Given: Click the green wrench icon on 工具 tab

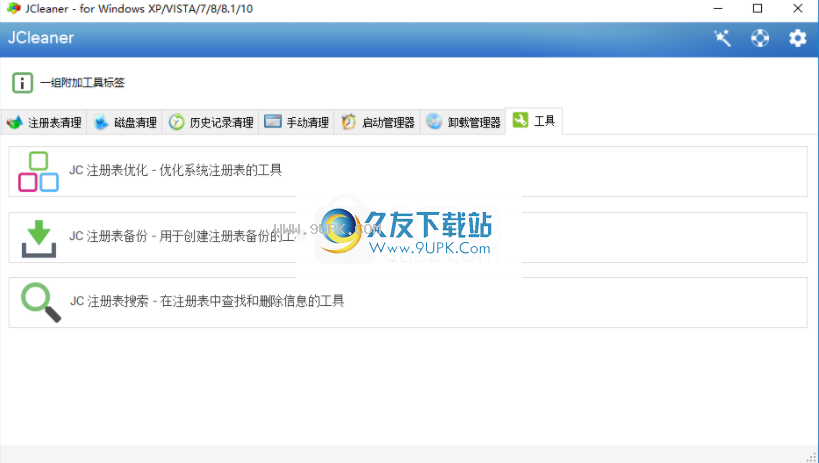Looking at the screenshot, I should pyautogui.click(x=520, y=120).
